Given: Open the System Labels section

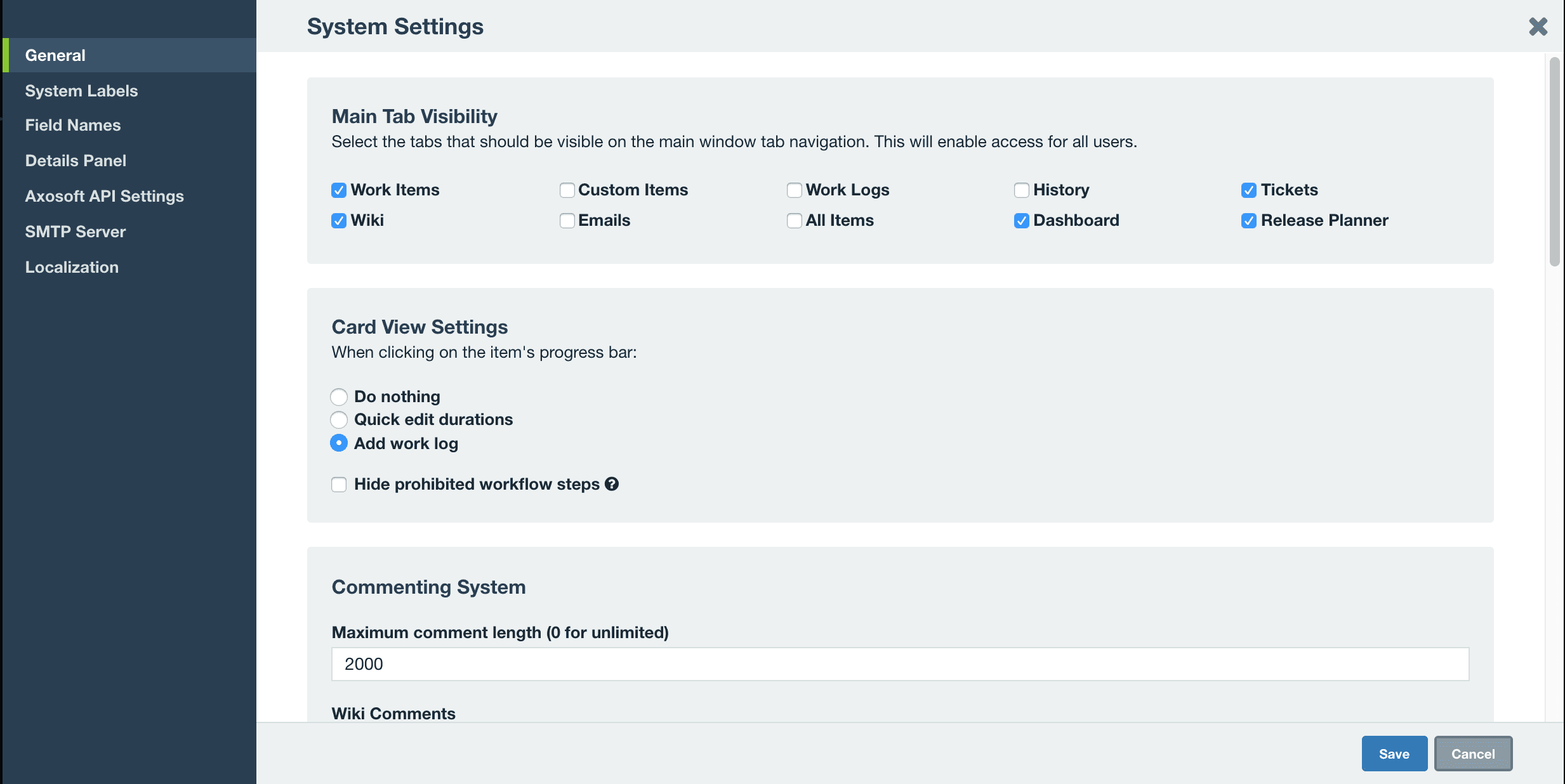Looking at the screenshot, I should pyautogui.click(x=81, y=90).
